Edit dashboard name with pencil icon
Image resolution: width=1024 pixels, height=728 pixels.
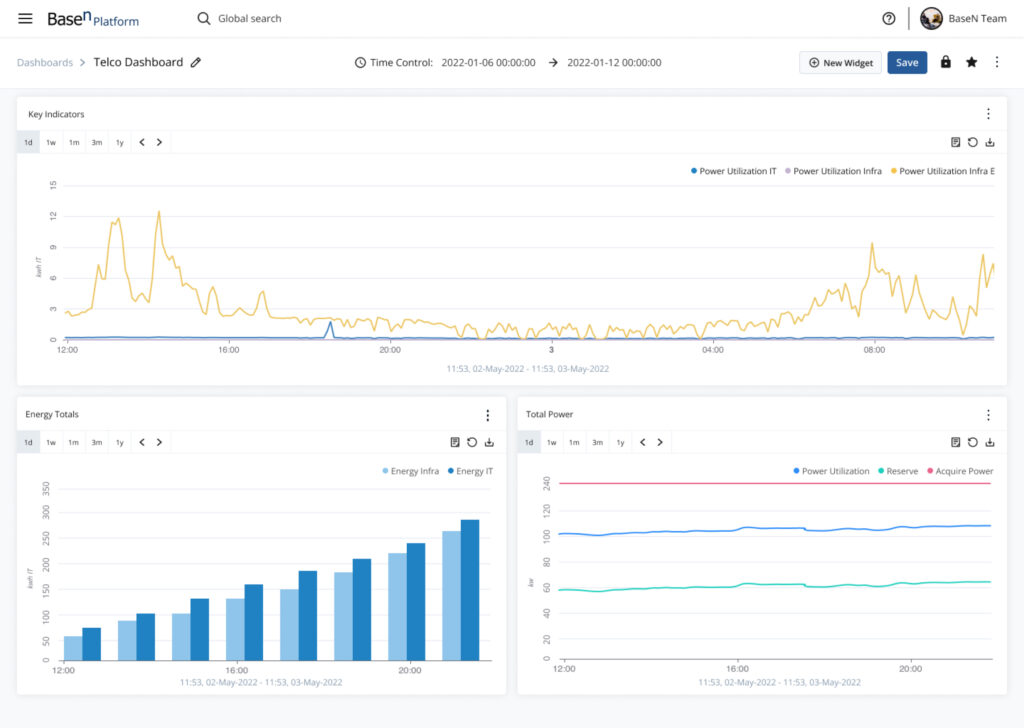pyautogui.click(x=196, y=63)
